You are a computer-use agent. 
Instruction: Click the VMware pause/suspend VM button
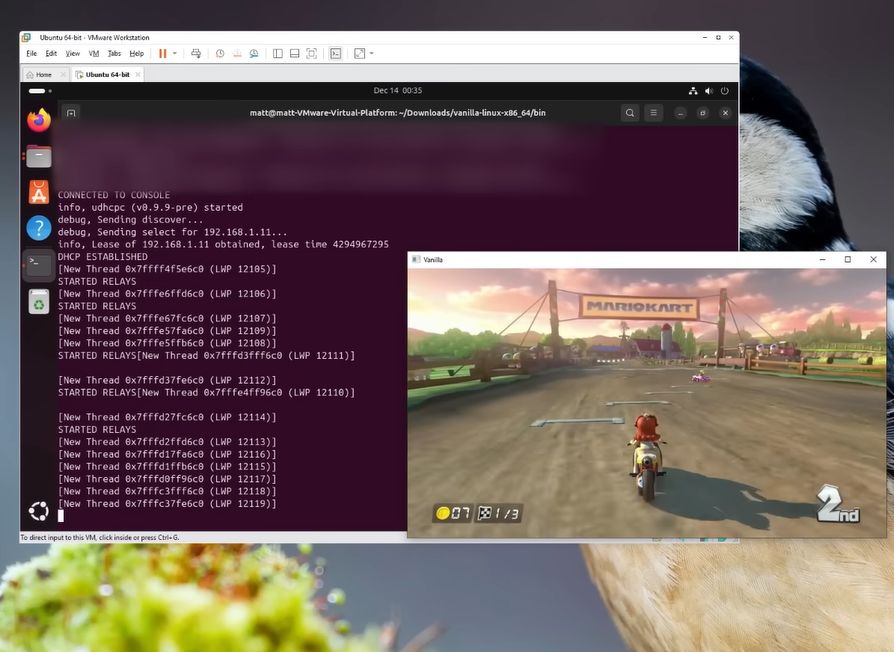coord(162,53)
